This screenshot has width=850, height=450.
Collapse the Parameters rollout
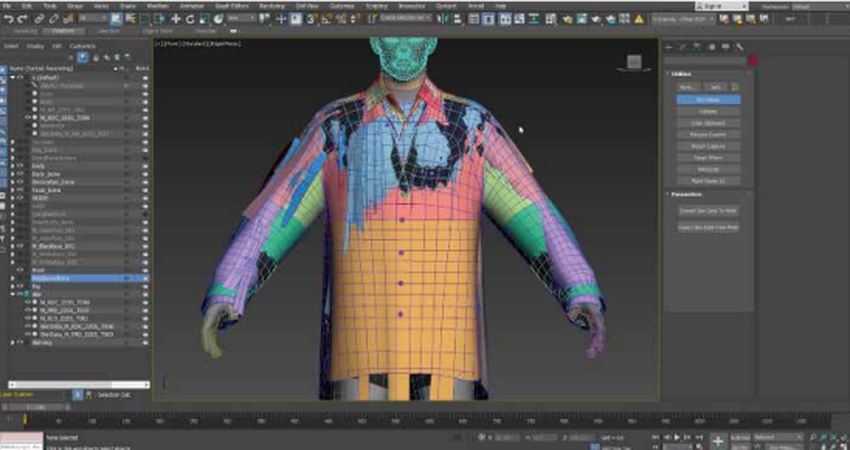tap(687, 195)
